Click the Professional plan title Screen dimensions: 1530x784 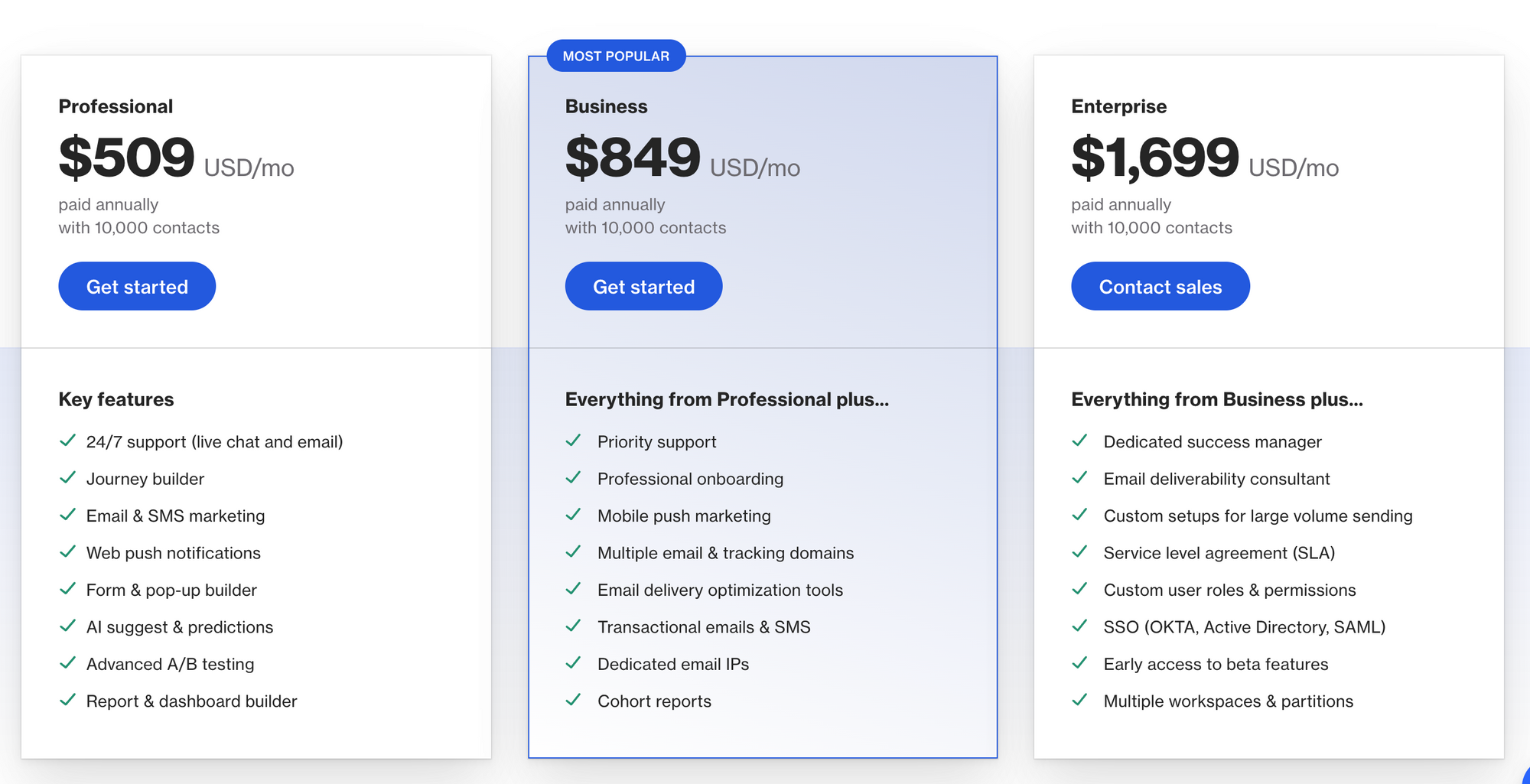point(116,106)
